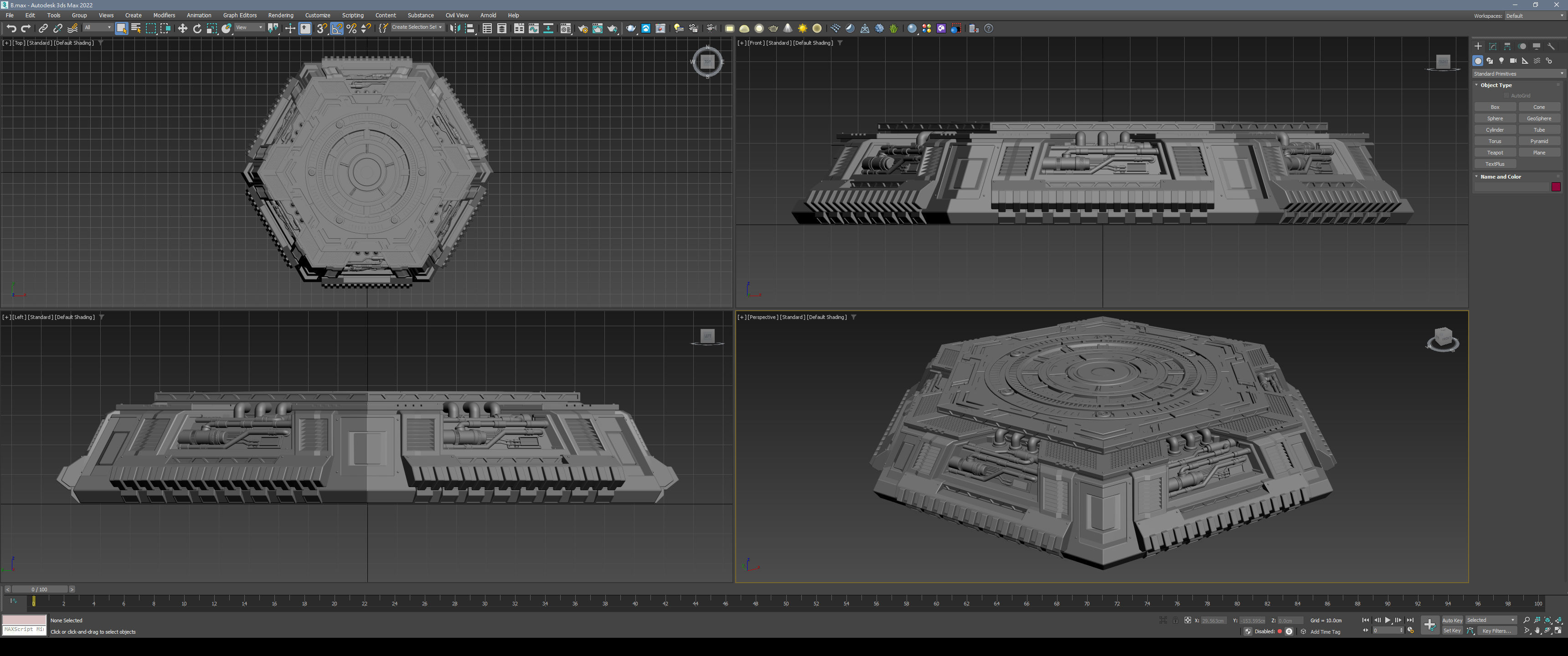Toggle the selection lock icon
Image resolution: width=1568 pixels, height=656 pixels.
[1176, 620]
